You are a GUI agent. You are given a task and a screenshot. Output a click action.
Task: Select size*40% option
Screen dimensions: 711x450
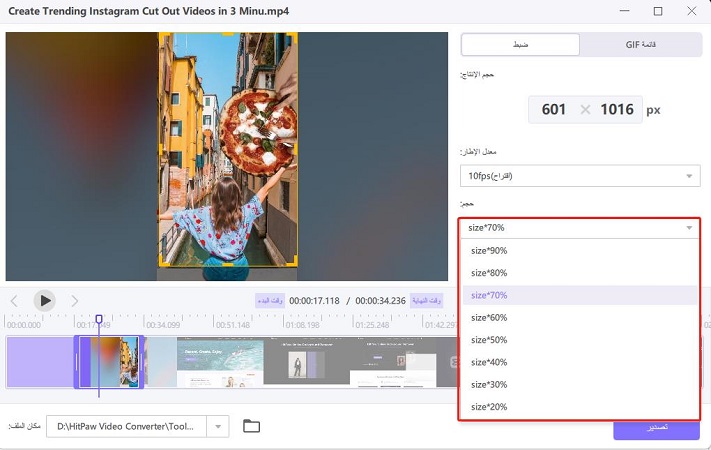(580, 362)
